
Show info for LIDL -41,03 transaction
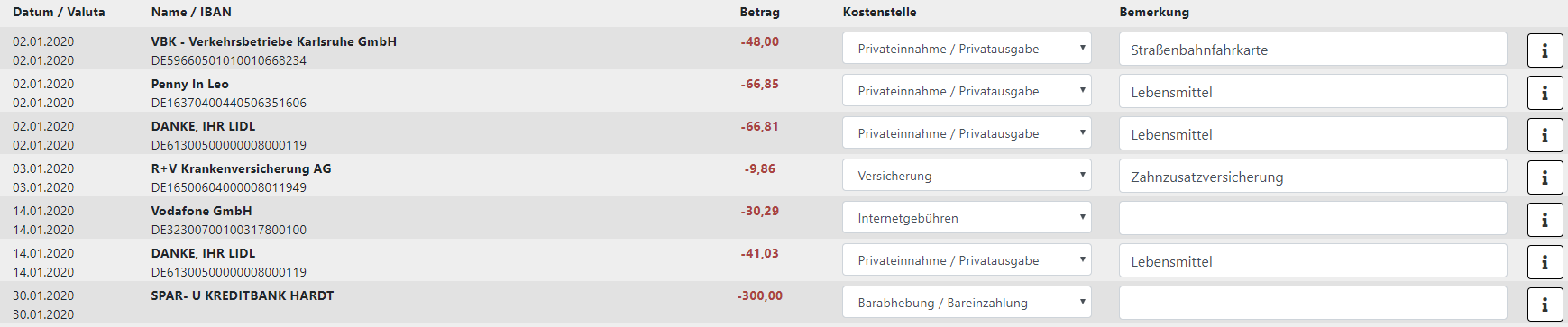(x=1545, y=262)
